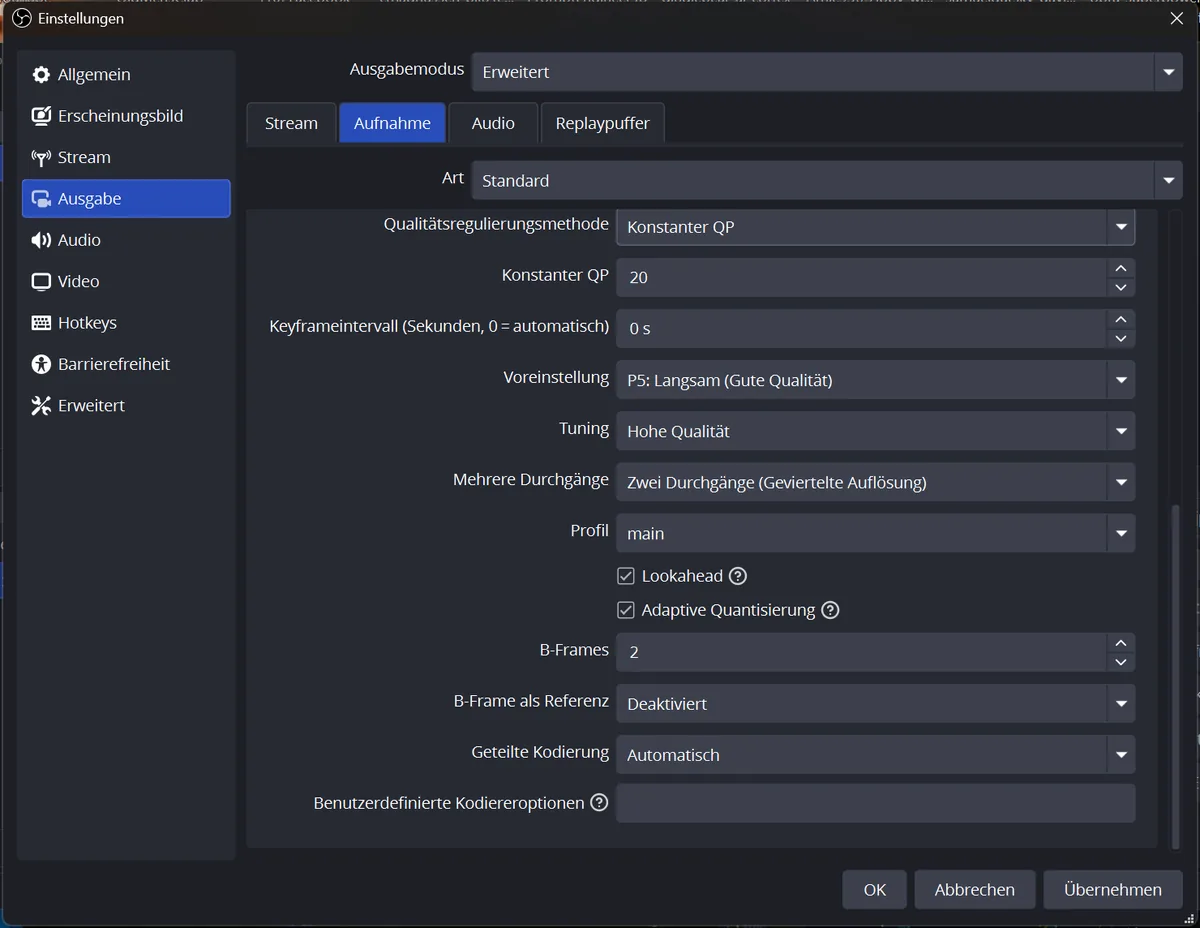Expand the Mehrere Durchgänge dropdown
The width and height of the screenshot is (1200, 928).
tap(875, 483)
